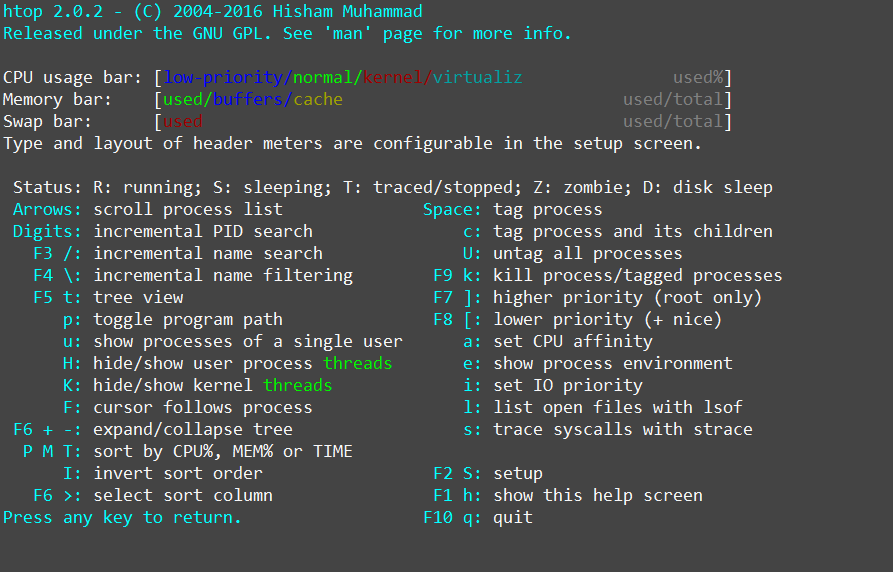Click 'H:' hide/show user process threads
893x572 pixels.
coord(72,363)
